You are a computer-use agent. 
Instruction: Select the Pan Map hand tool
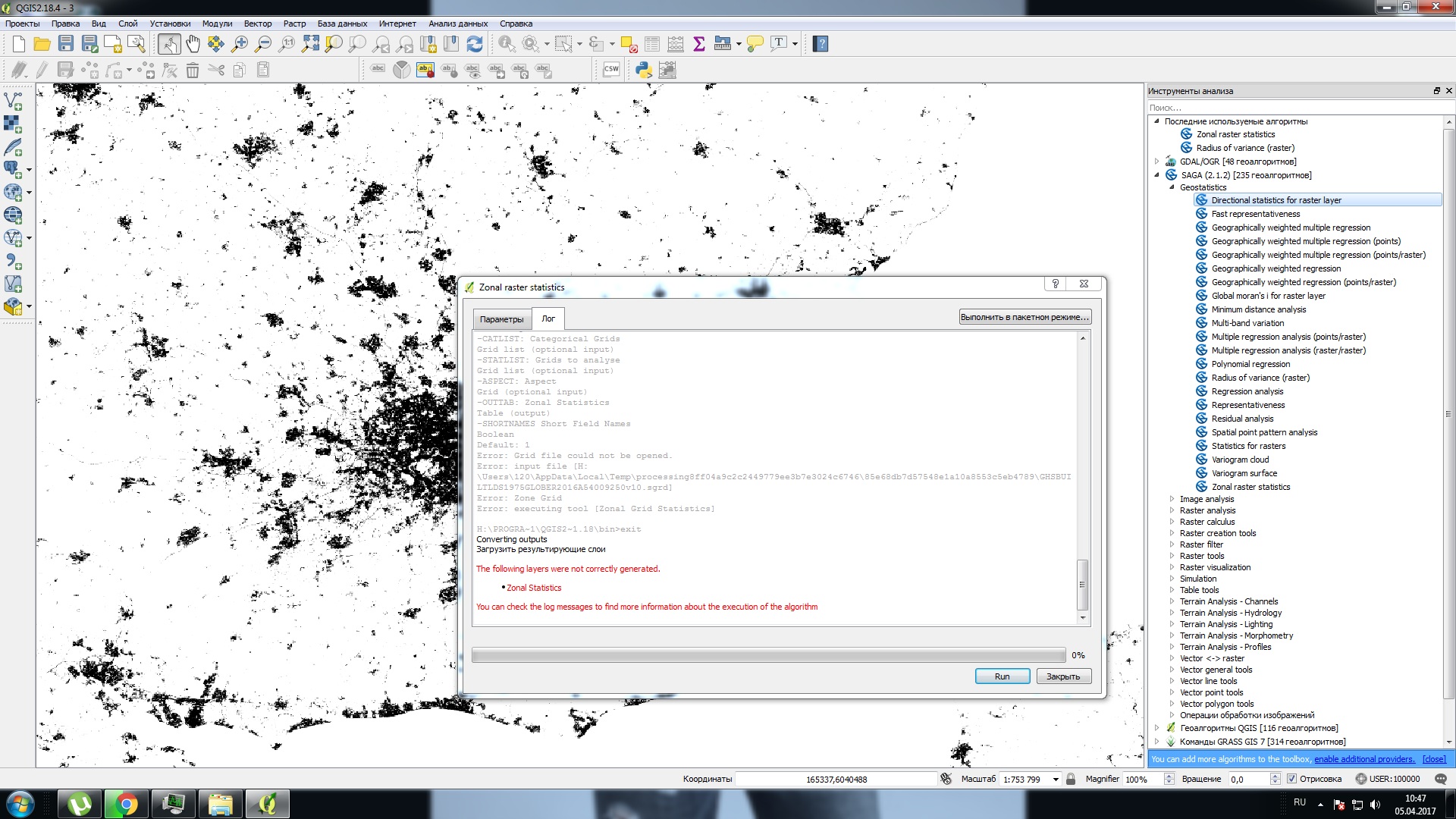tap(193, 44)
